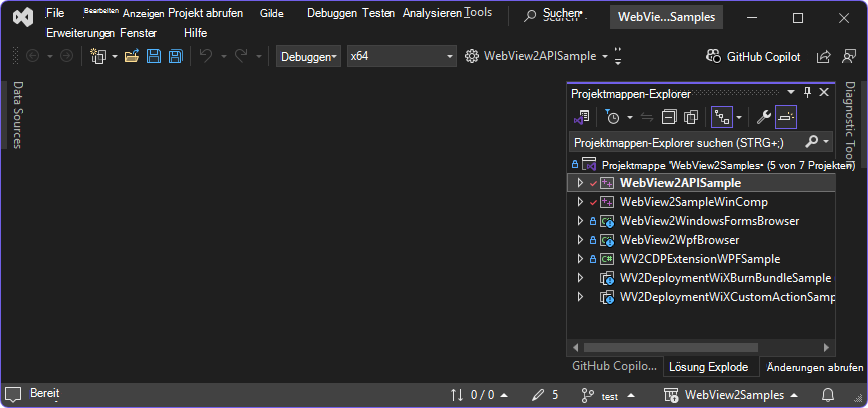Open the Hilfe menu
The image size is (868, 408).
click(195, 33)
